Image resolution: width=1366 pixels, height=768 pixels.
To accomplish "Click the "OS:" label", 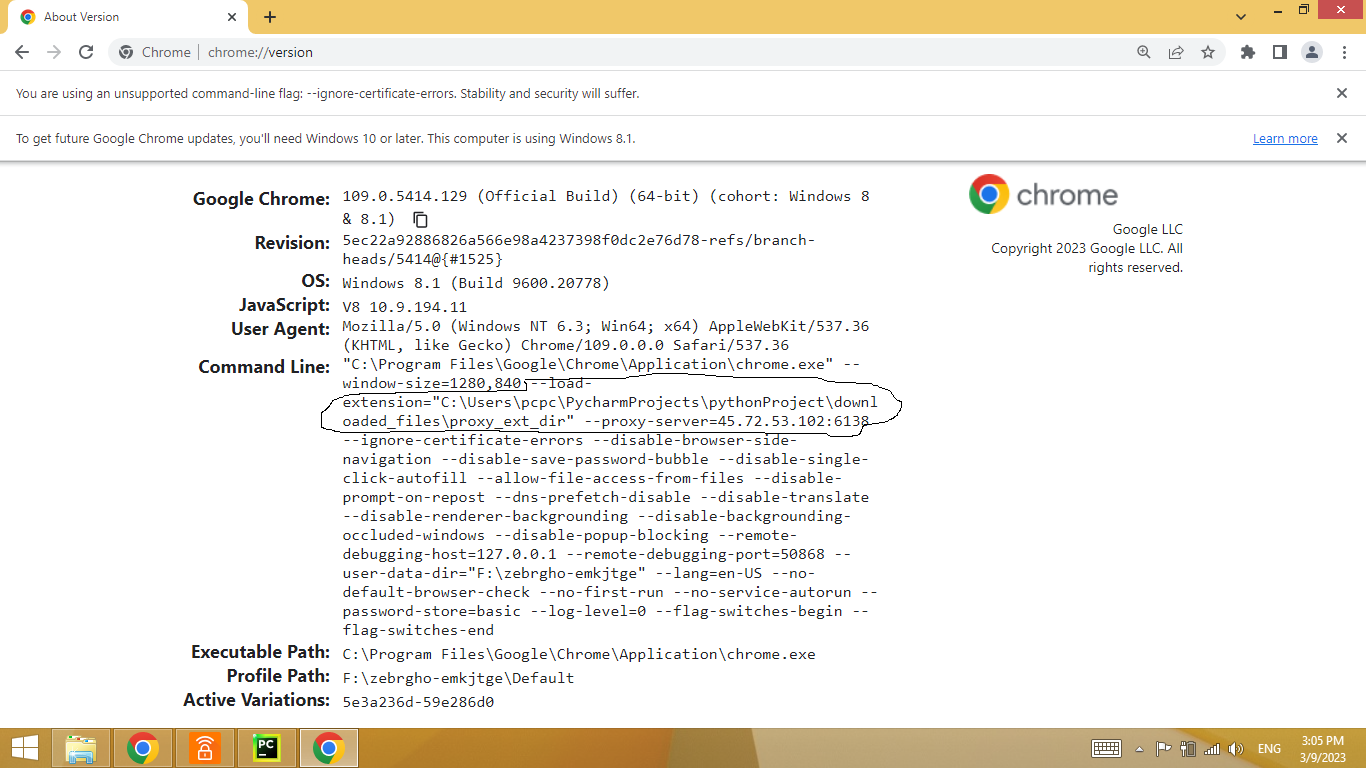I will point(315,282).
